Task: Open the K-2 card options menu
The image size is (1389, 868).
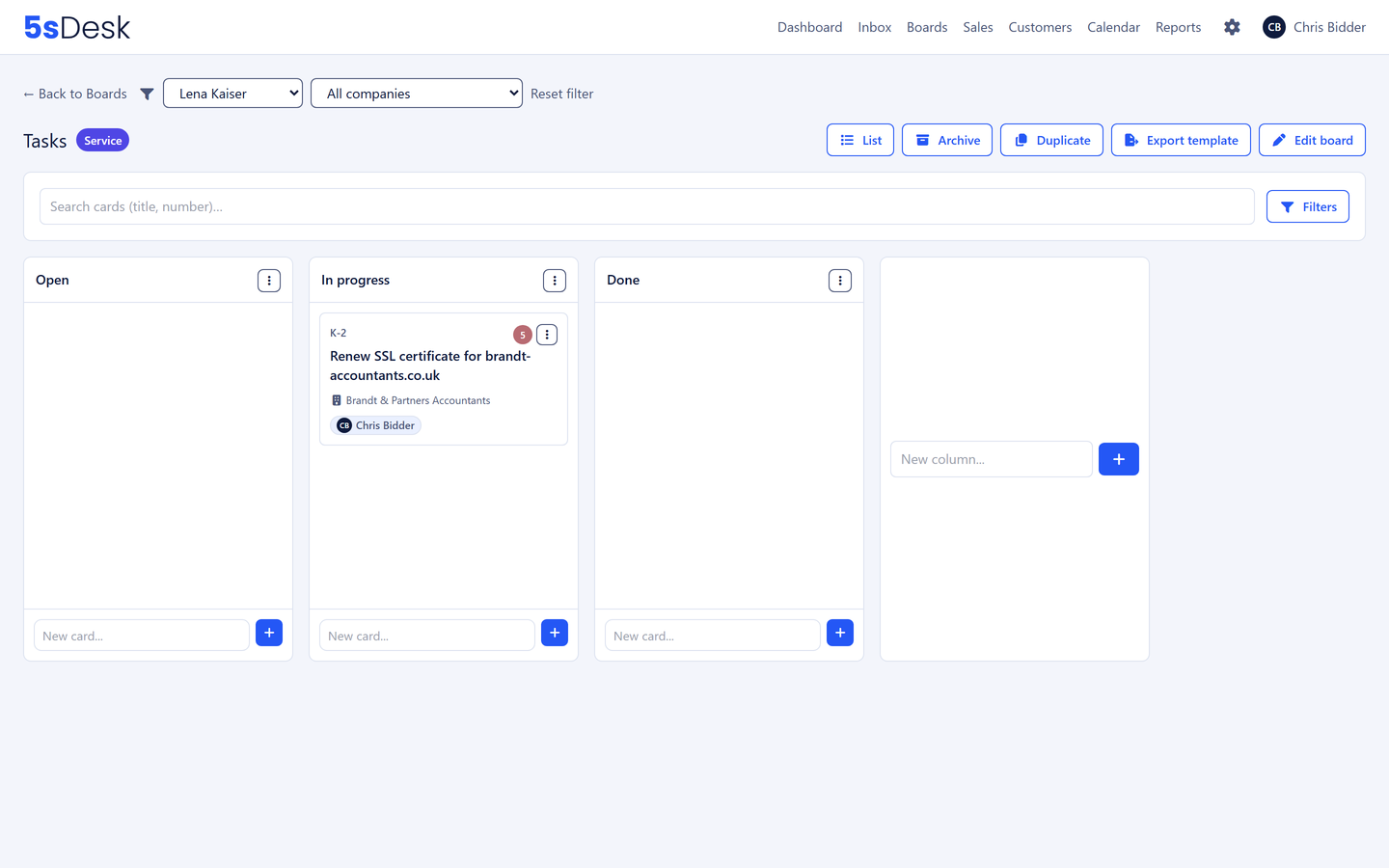Action: click(x=547, y=335)
